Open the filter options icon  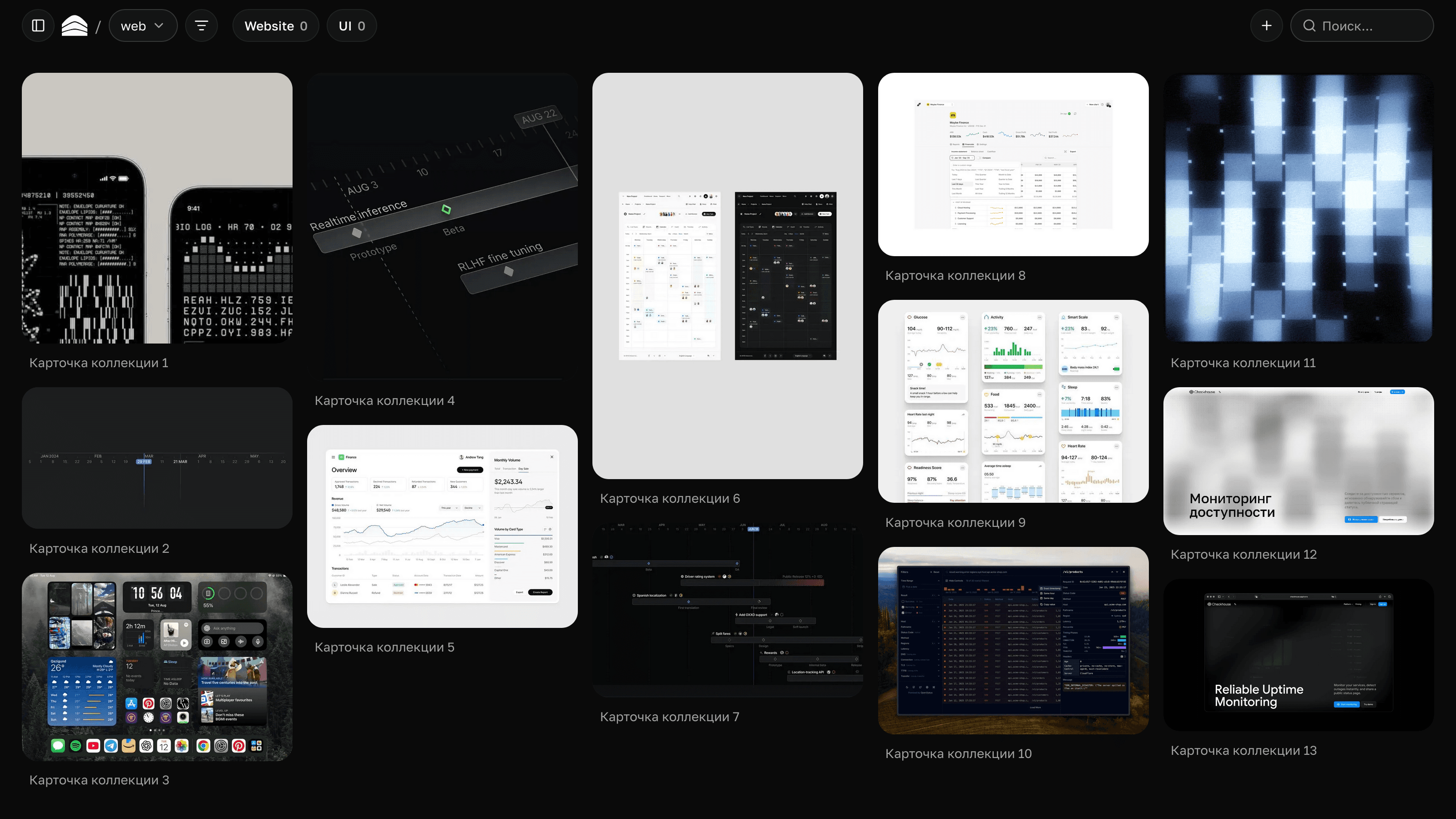(201, 26)
